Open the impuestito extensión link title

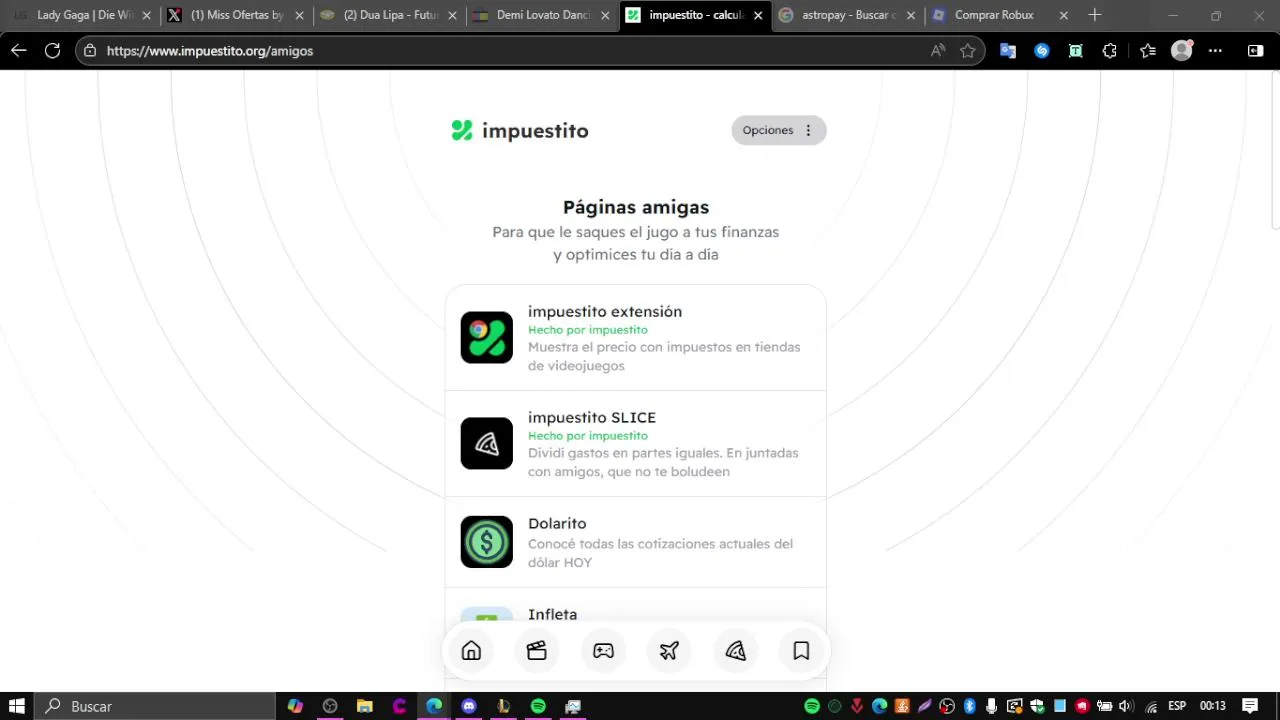pyautogui.click(x=605, y=311)
